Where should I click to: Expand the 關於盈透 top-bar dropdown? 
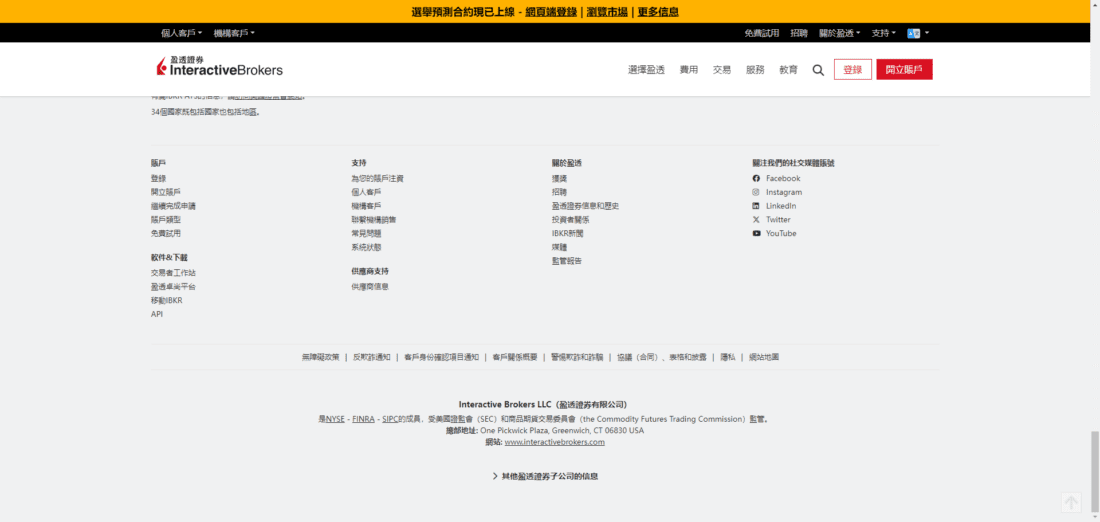tap(840, 33)
